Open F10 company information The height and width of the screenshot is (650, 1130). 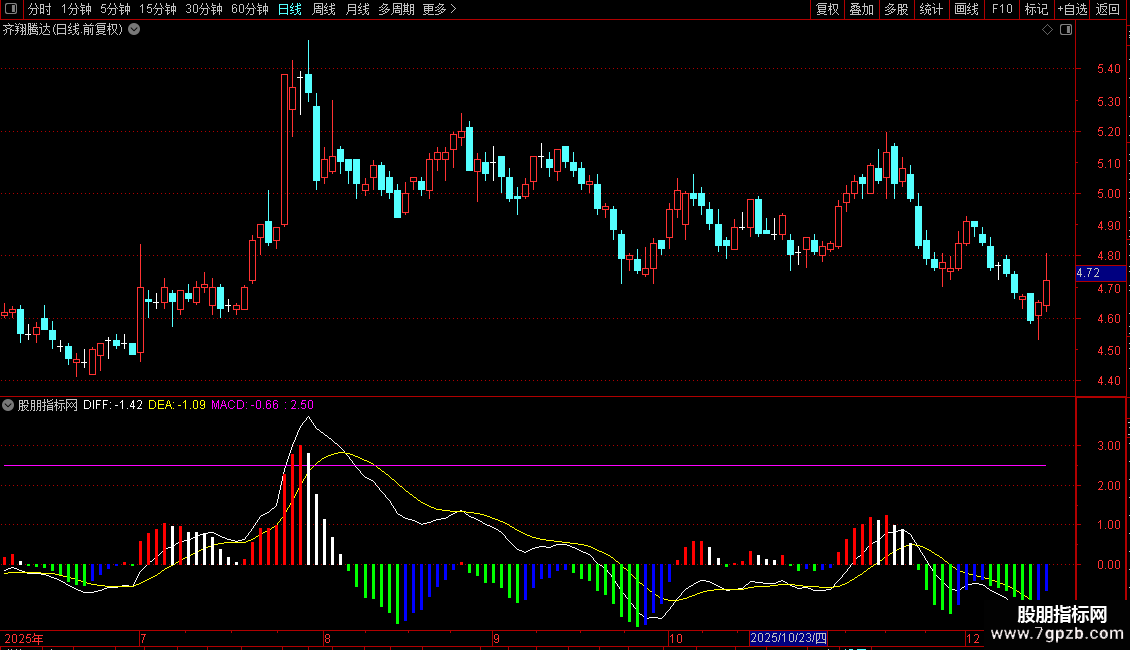point(1002,9)
